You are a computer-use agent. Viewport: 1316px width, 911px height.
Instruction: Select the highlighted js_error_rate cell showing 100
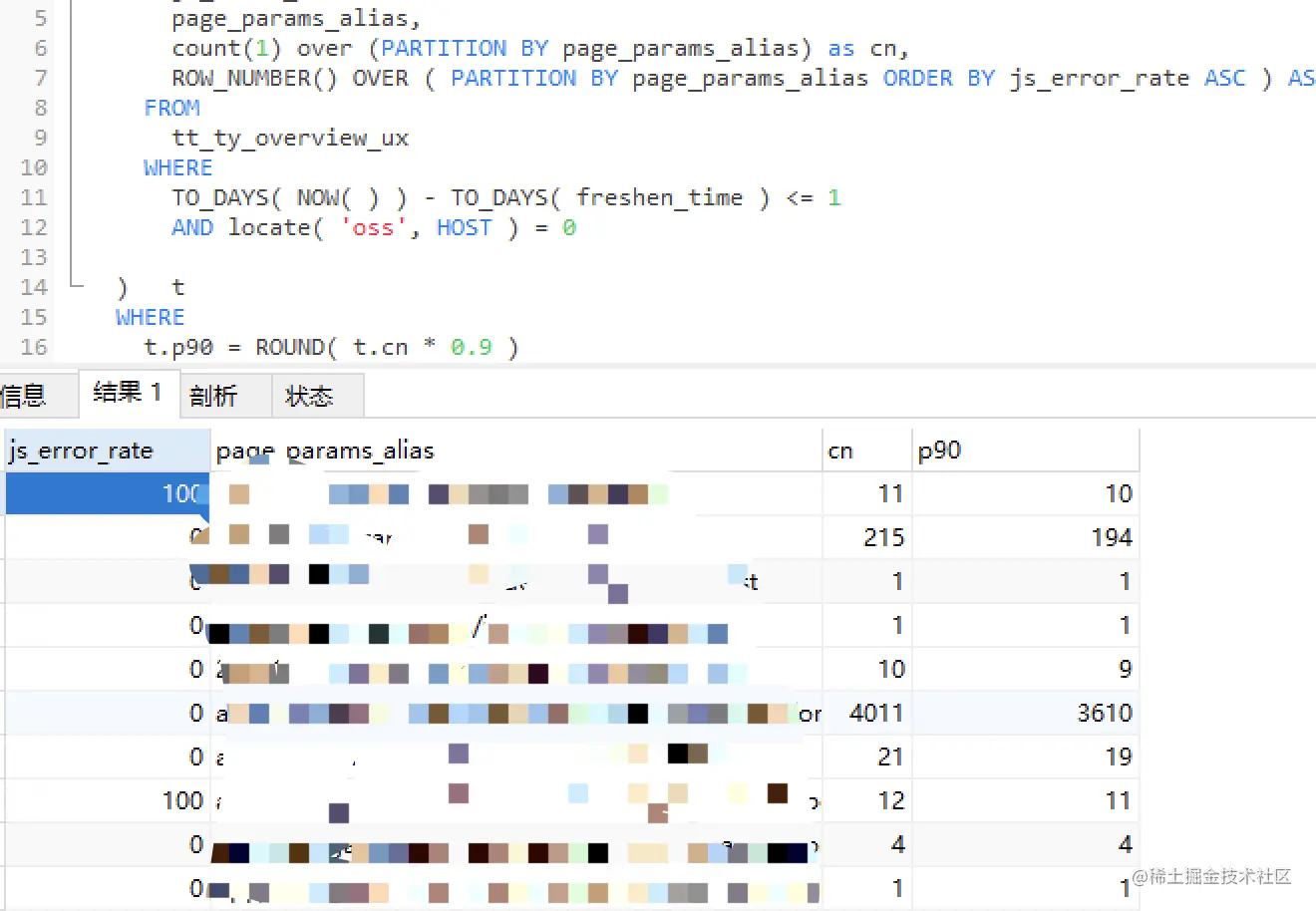point(108,493)
